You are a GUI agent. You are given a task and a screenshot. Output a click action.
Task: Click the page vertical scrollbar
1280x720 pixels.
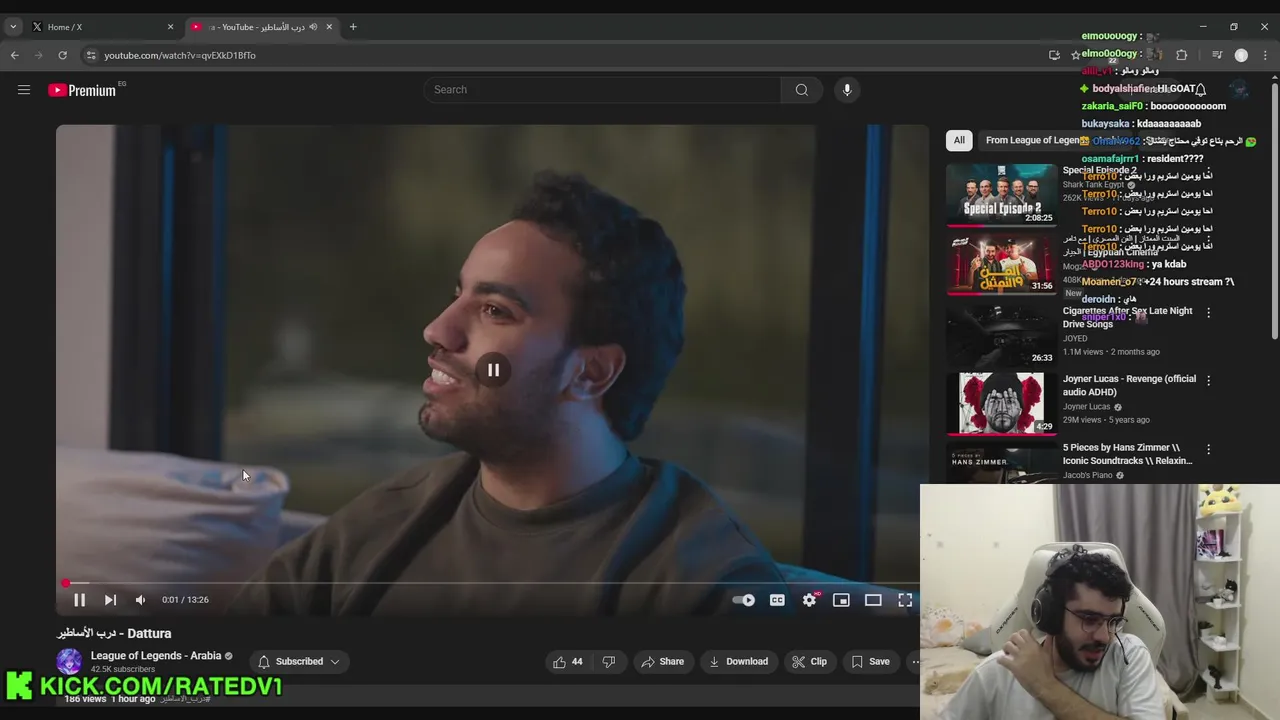coord(1275,210)
